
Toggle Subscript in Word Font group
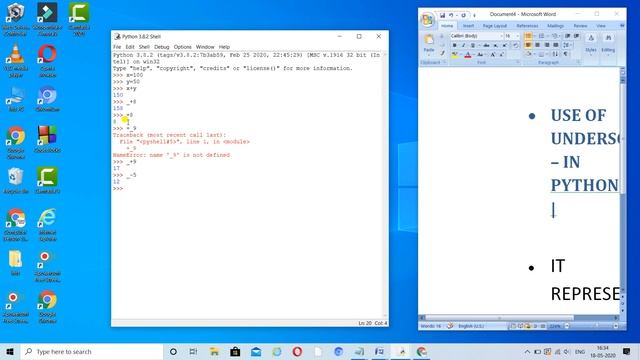coord(496,45)
